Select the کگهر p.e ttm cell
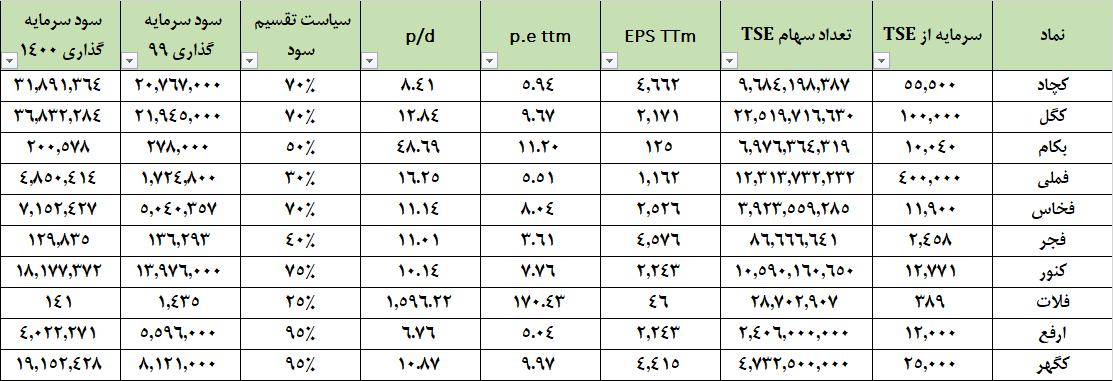The width and height of the screenshot is (1113, 381). point(540,364)
